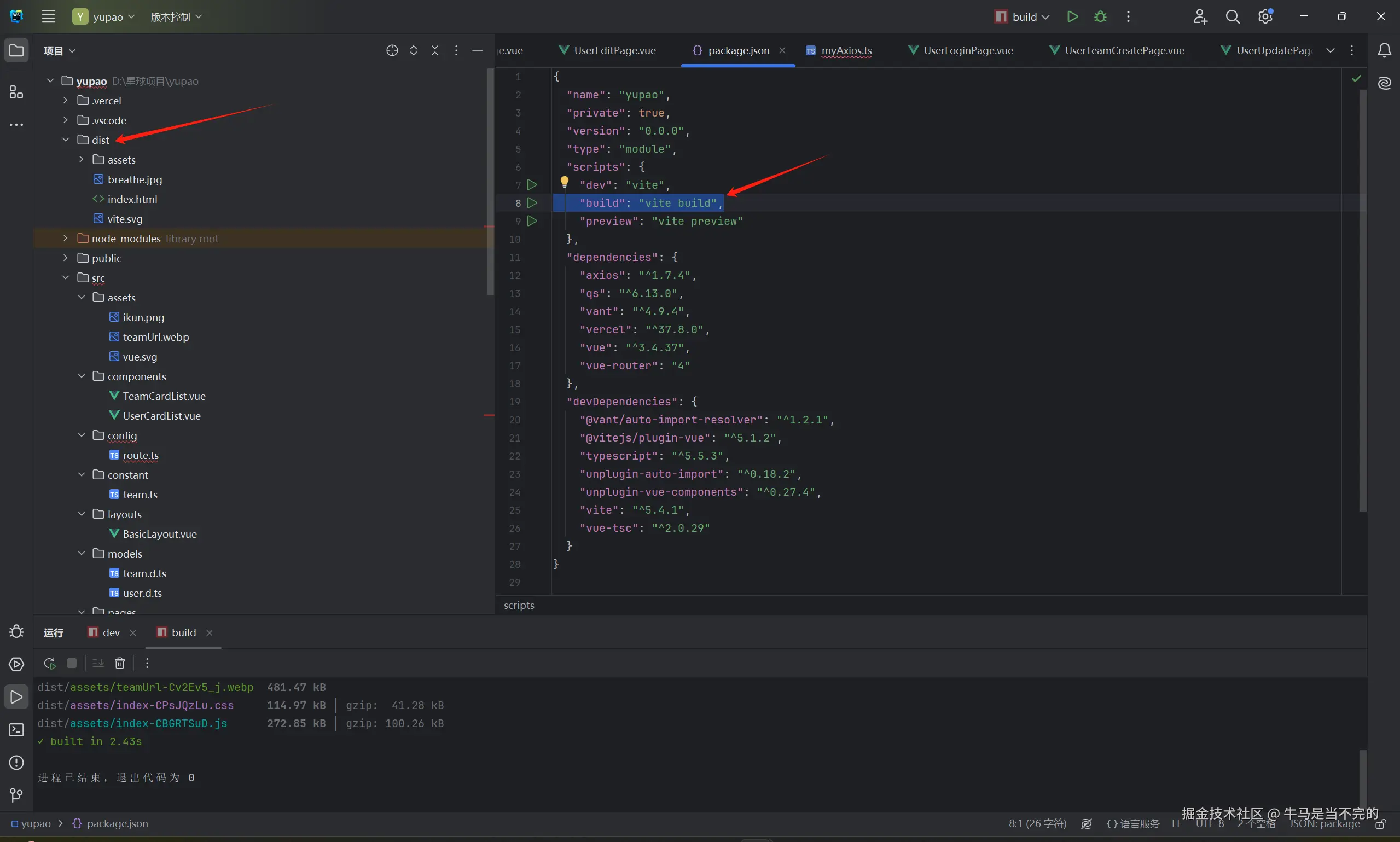Open the Git tool window icon
Image resolution: width=1400 pixels, height=842 pixels.
tap(16, 795)
